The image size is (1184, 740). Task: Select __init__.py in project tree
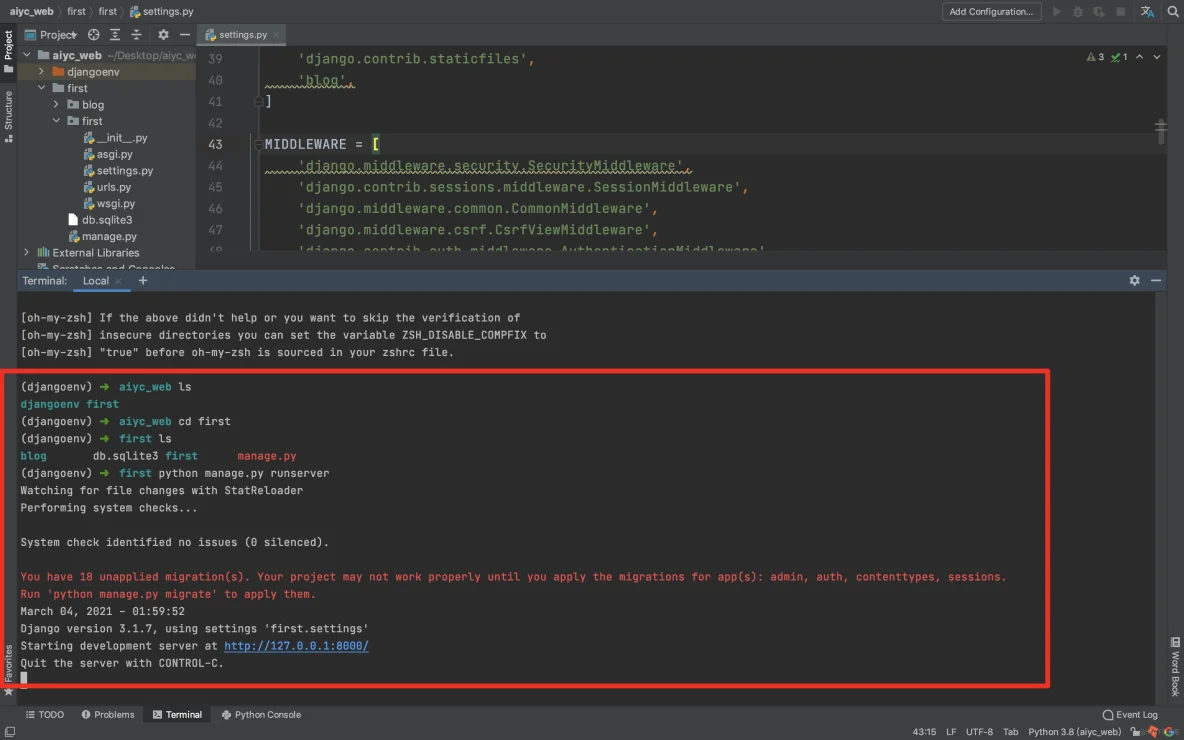tap(116, 137)
